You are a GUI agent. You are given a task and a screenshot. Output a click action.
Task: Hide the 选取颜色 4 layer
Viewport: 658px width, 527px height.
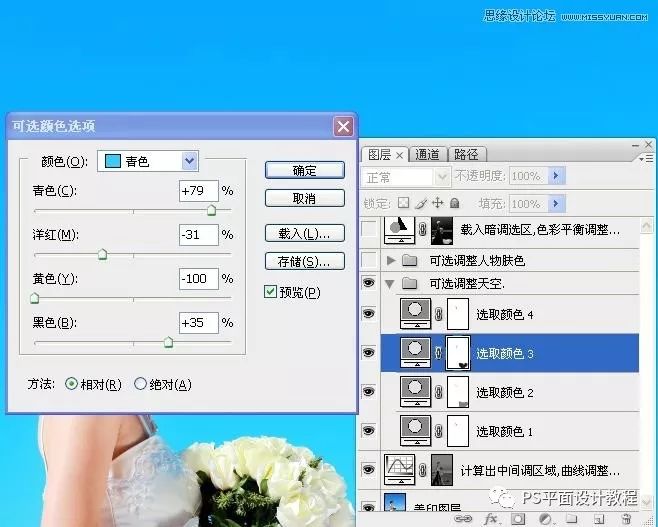(x=368, y=314)
